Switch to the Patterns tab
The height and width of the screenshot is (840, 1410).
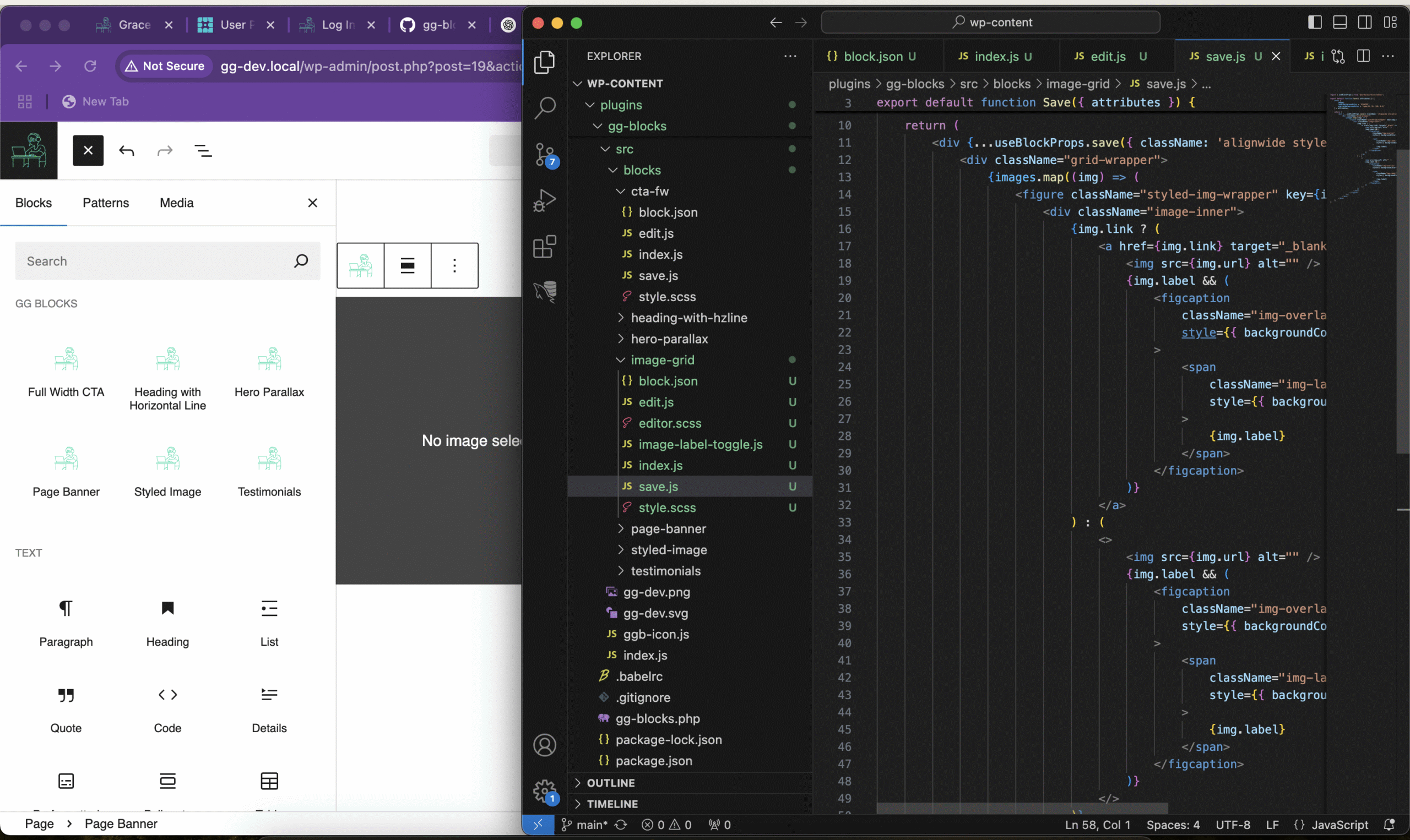106,203
